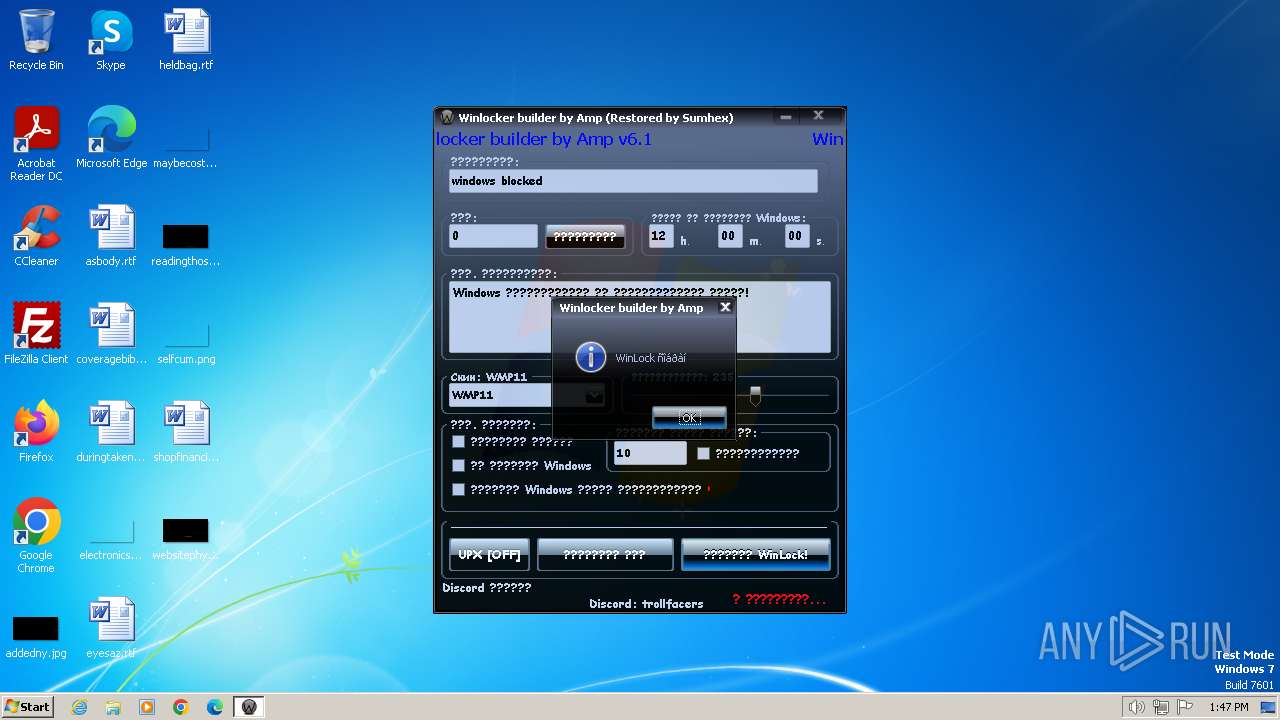Click the transparency slider thumb

755,396
